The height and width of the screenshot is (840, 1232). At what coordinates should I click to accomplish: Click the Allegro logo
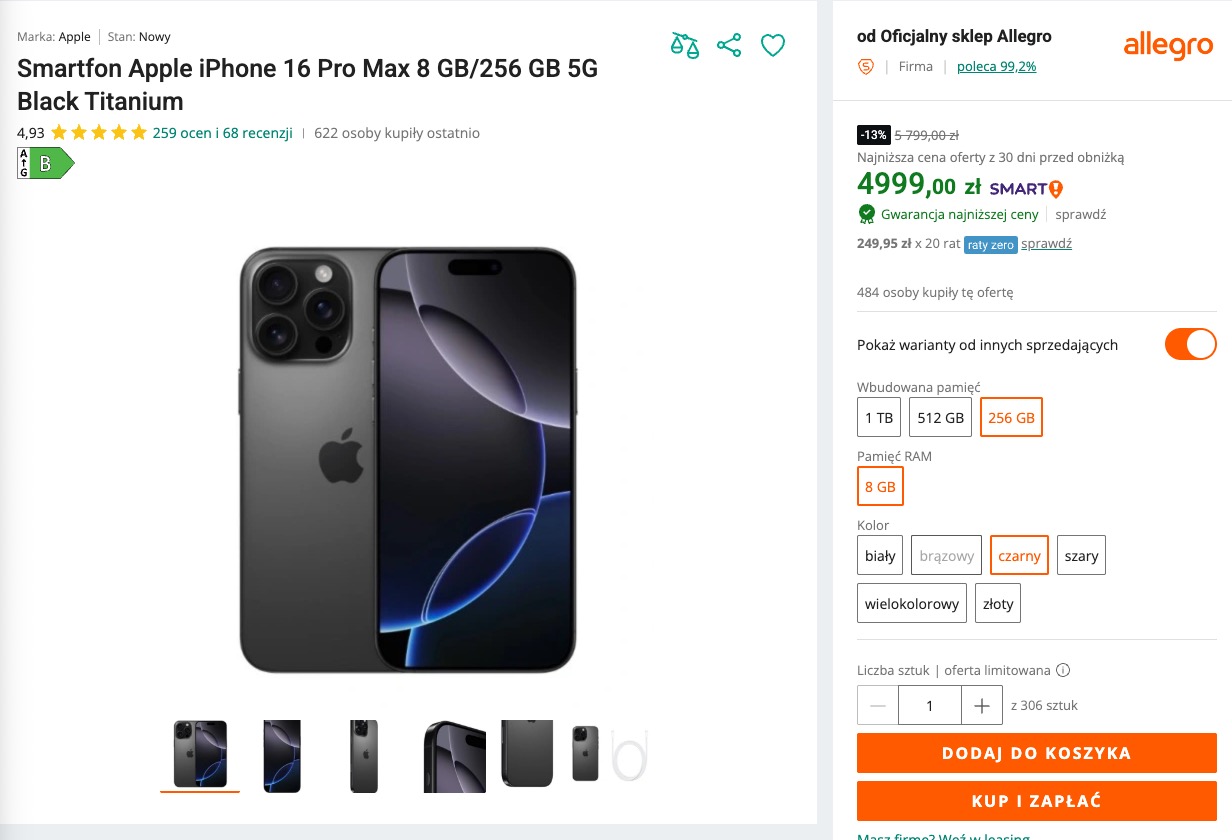point(1168,44)
